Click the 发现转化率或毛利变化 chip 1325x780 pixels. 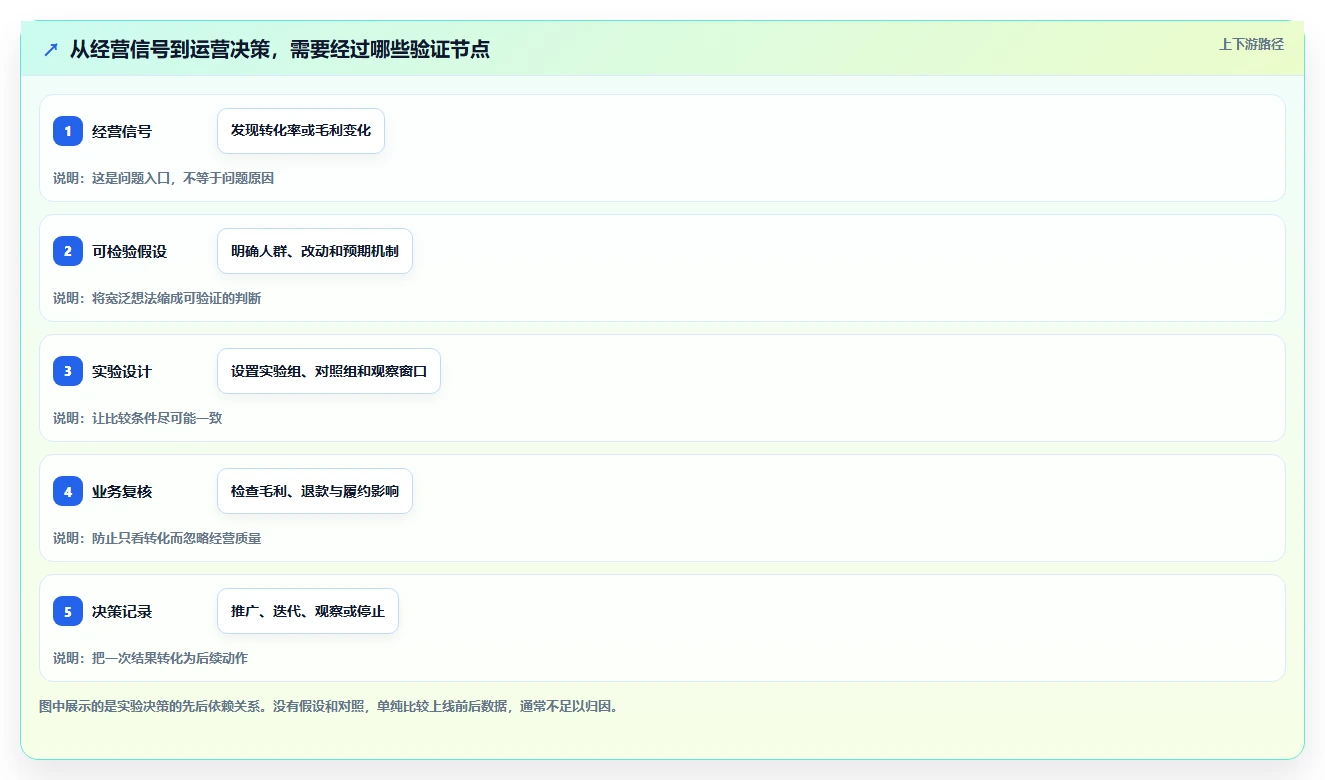click(301, 131)
